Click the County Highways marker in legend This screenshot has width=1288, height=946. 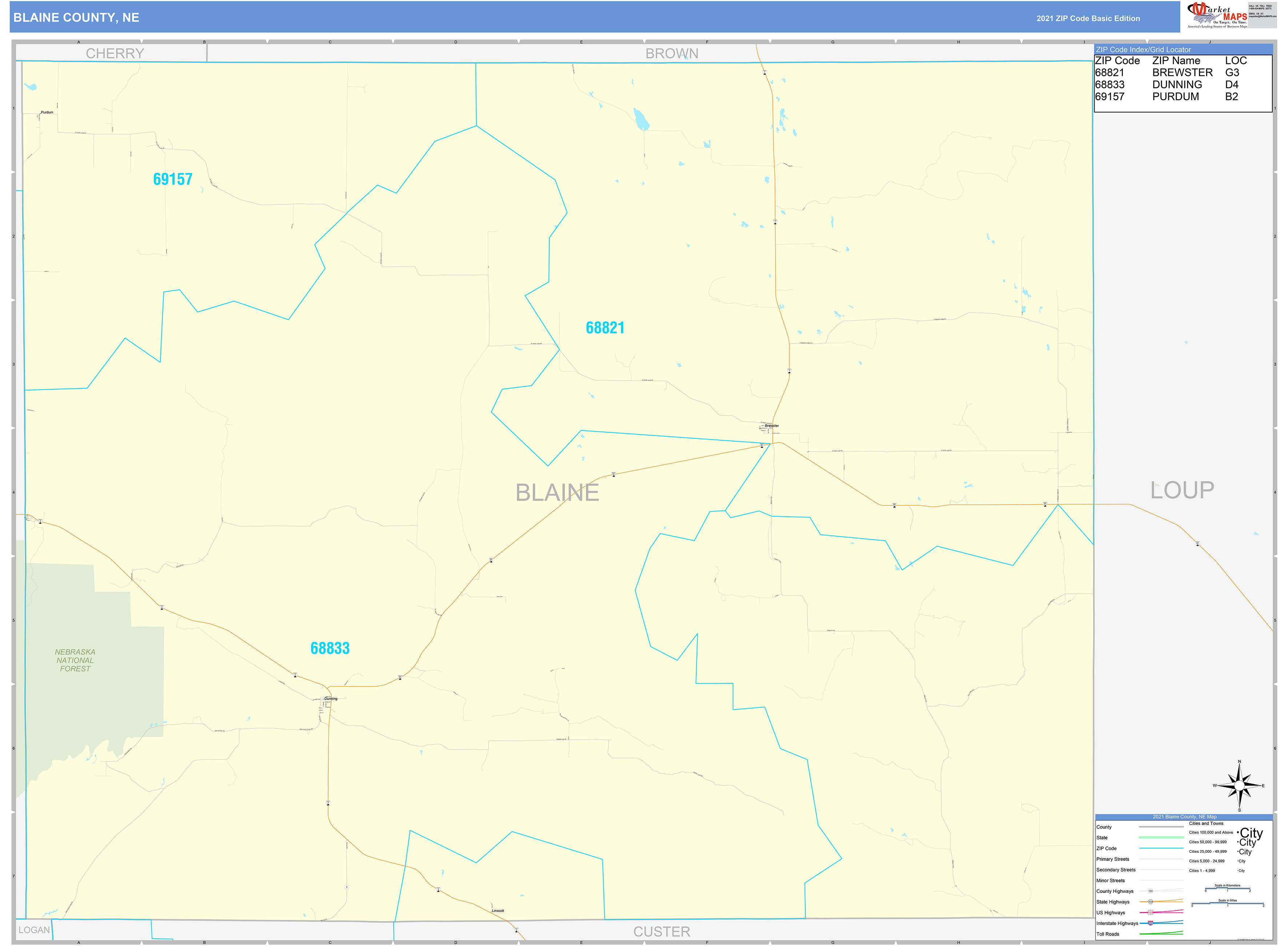pyautogui.click(x=1150, y=891)
